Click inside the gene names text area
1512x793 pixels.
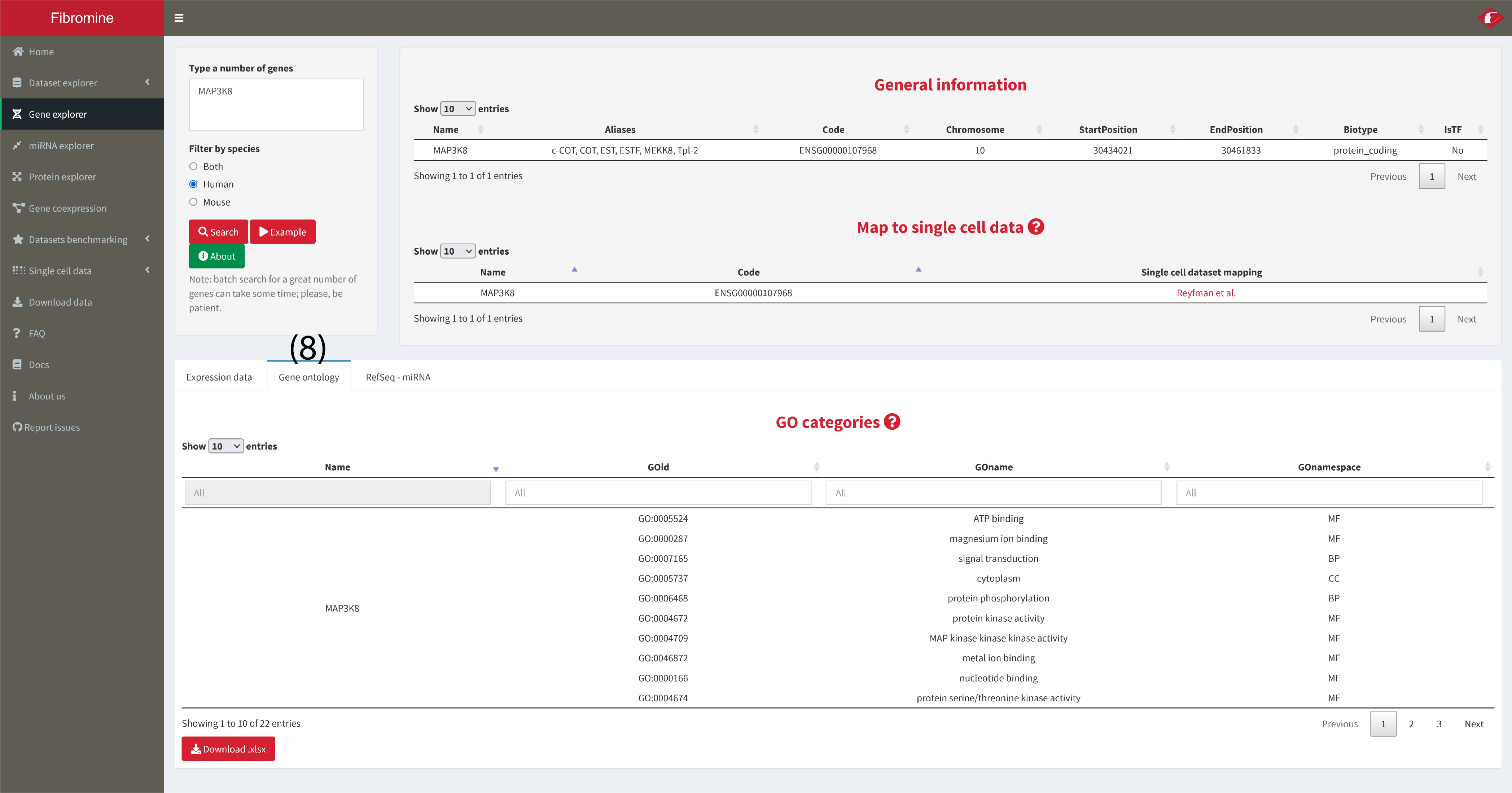(276, 104)
